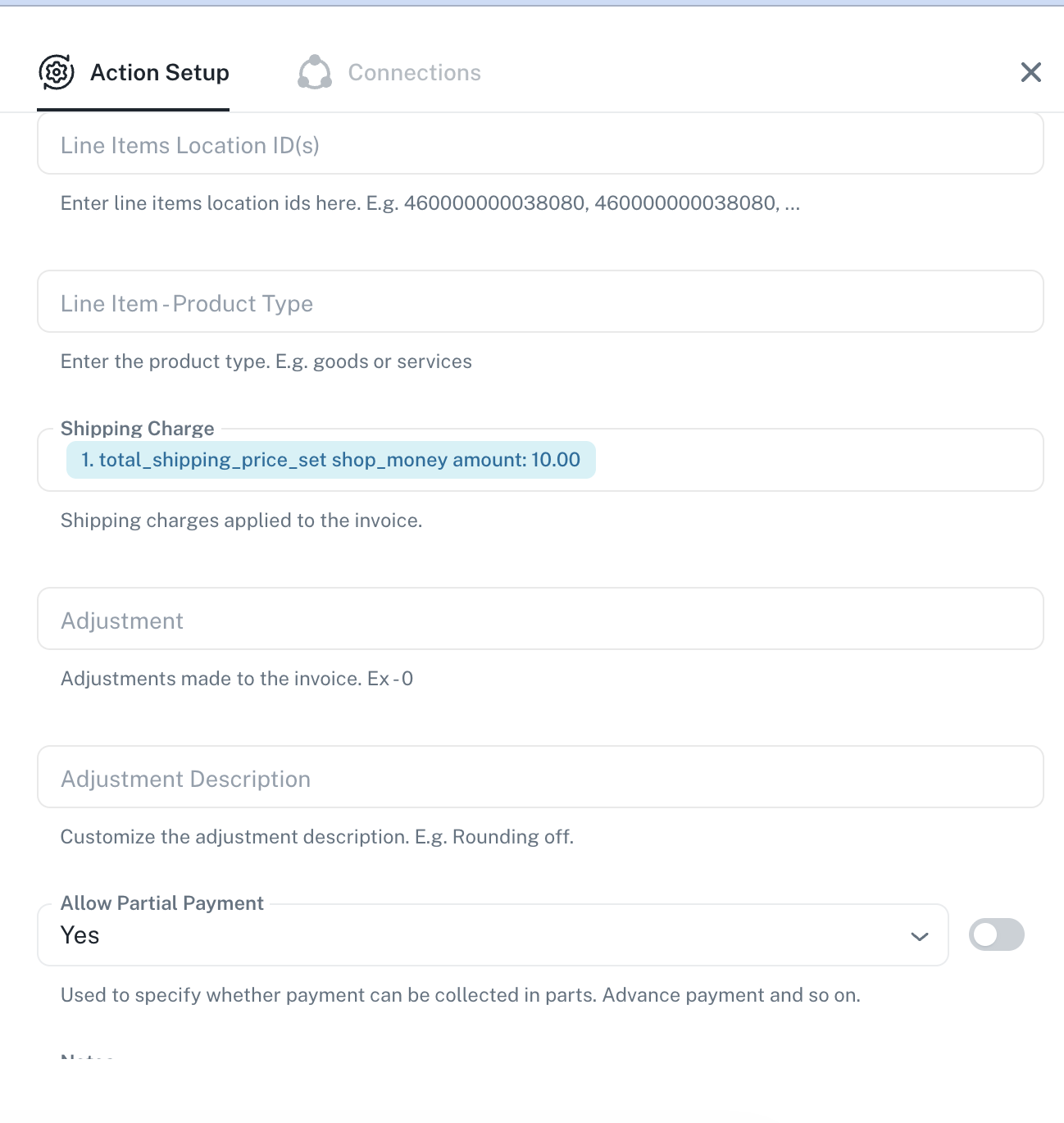The image size is (1064, 1123).
Task: Click the location ids example helper text
Action: (430, 203)
